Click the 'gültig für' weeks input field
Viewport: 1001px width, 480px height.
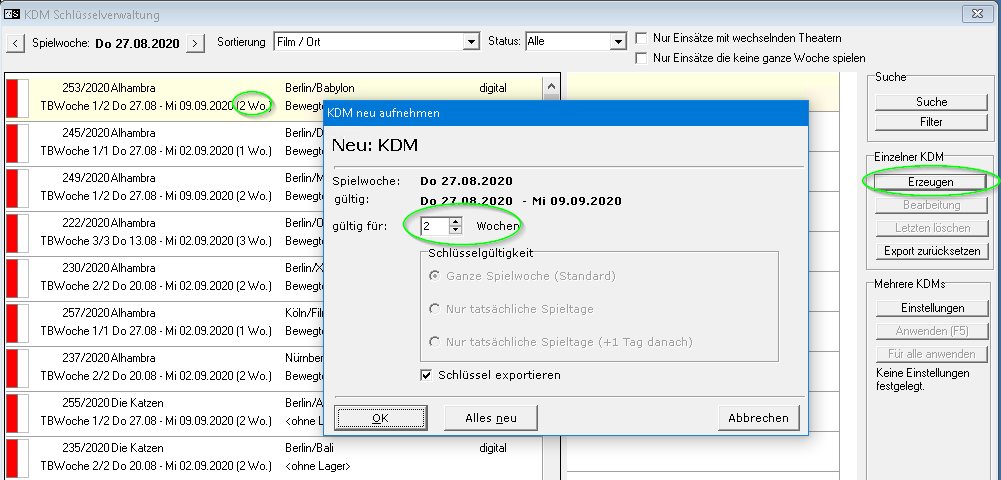(x=434, y=227)
